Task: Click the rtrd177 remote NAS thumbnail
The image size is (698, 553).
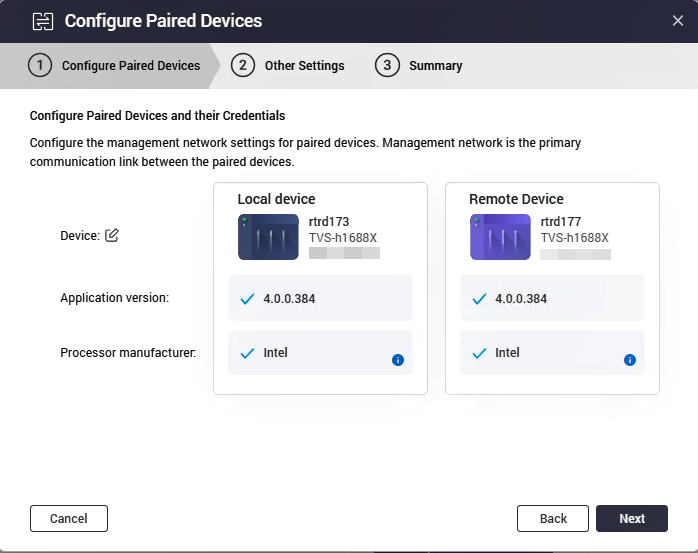Action: pyautogui.click(x=500, y=237)
